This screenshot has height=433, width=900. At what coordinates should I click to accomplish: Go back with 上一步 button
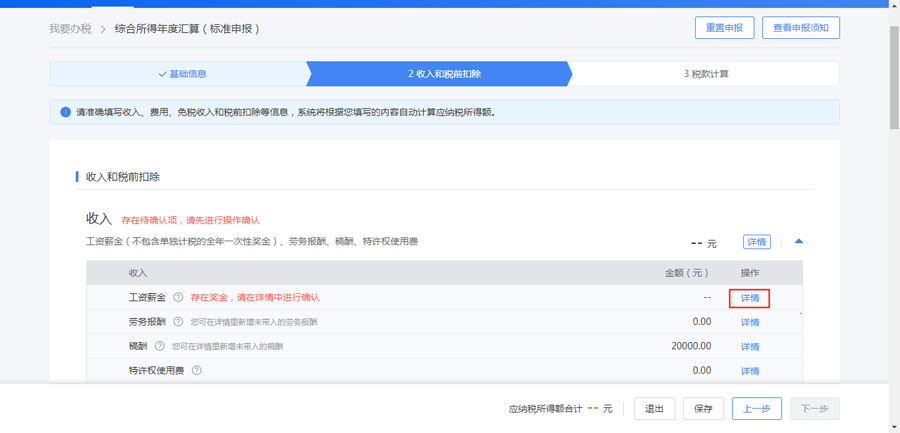[x=757, y=409]
